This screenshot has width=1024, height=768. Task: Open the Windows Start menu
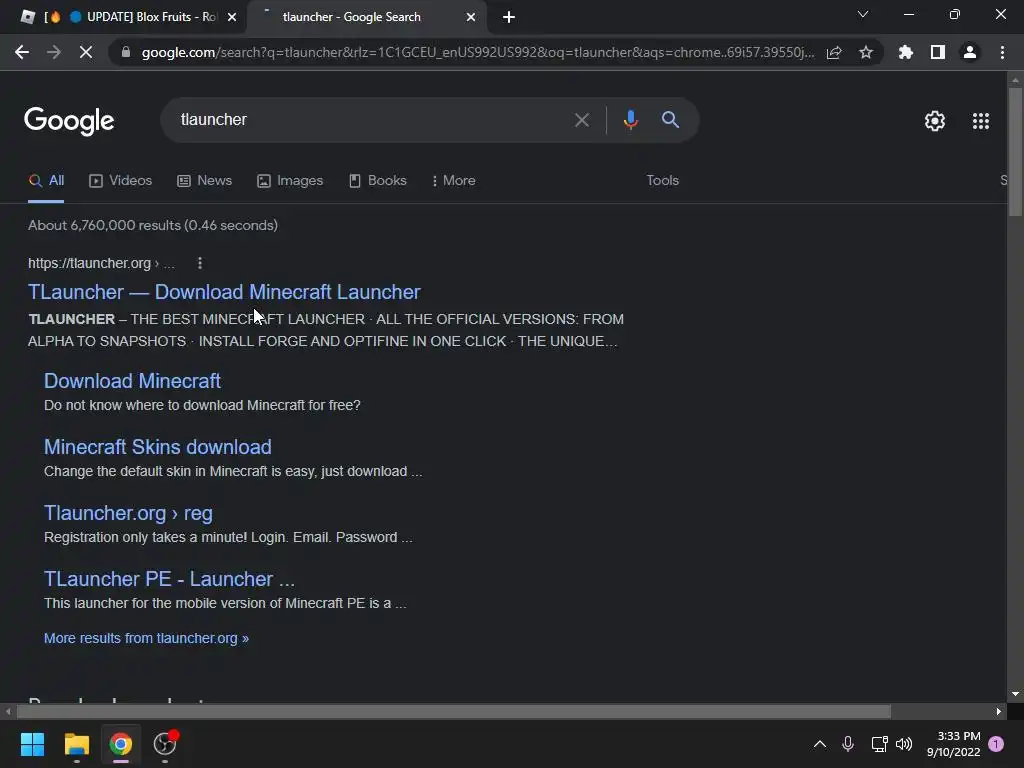pos(32,744)
